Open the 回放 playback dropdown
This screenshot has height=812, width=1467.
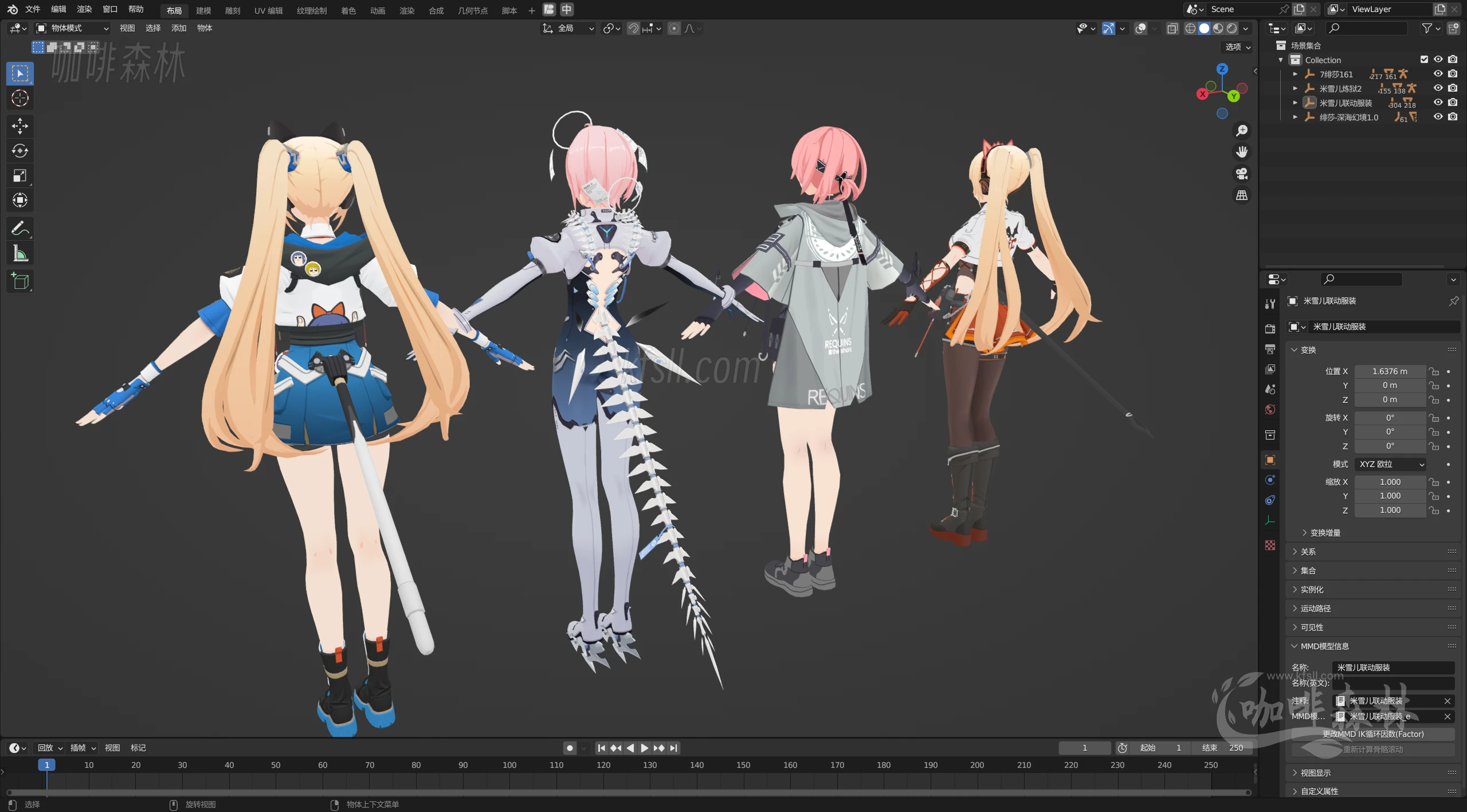tap(50, 748)
